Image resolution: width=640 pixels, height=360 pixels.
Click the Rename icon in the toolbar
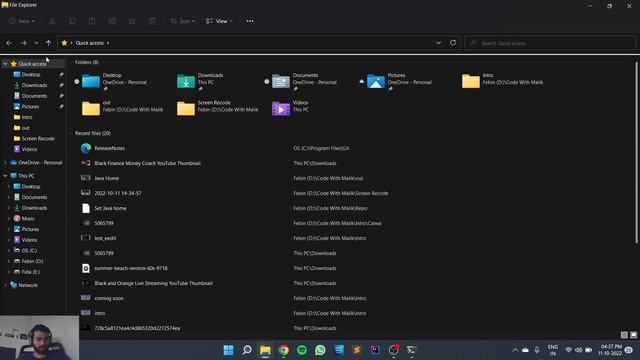(112, 21)
